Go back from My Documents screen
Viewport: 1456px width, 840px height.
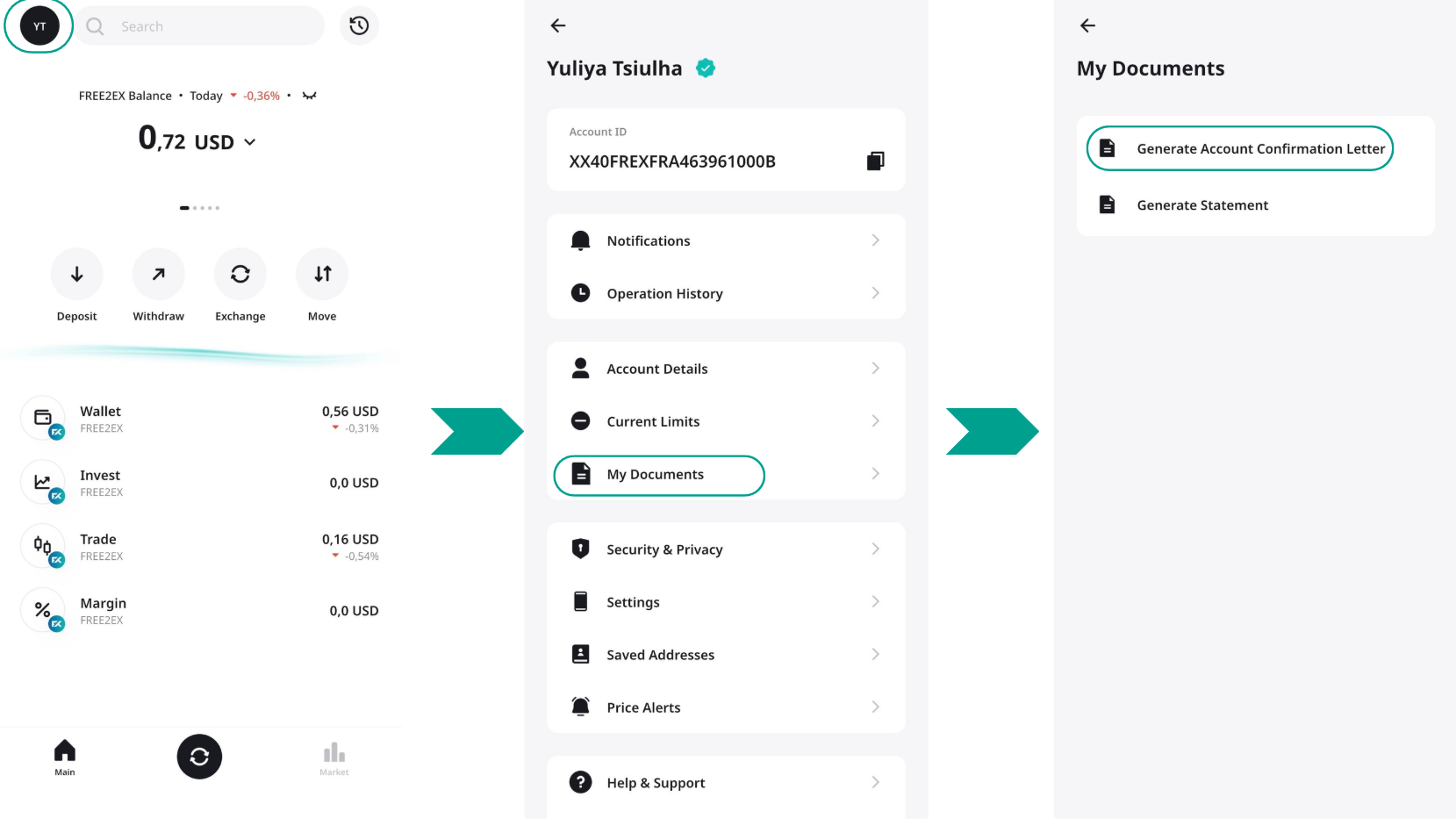[x=1087, y=26]
